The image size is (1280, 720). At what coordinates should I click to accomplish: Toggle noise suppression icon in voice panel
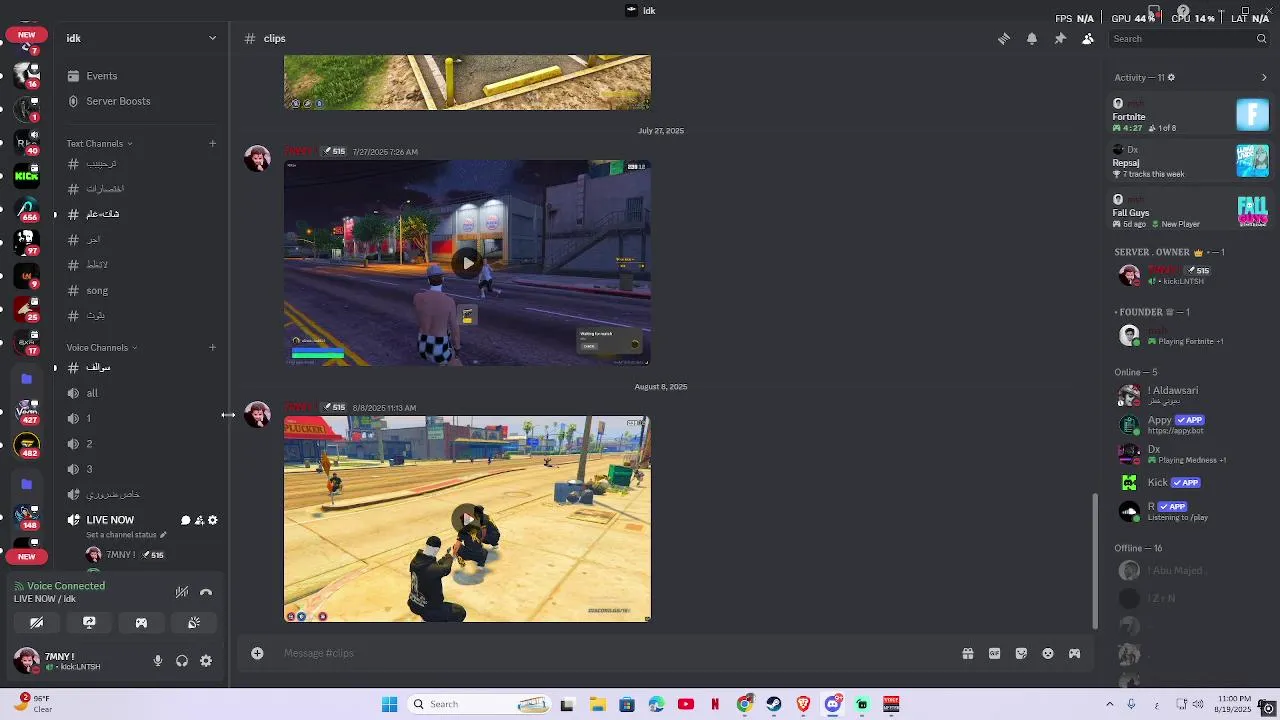point(182,592)
